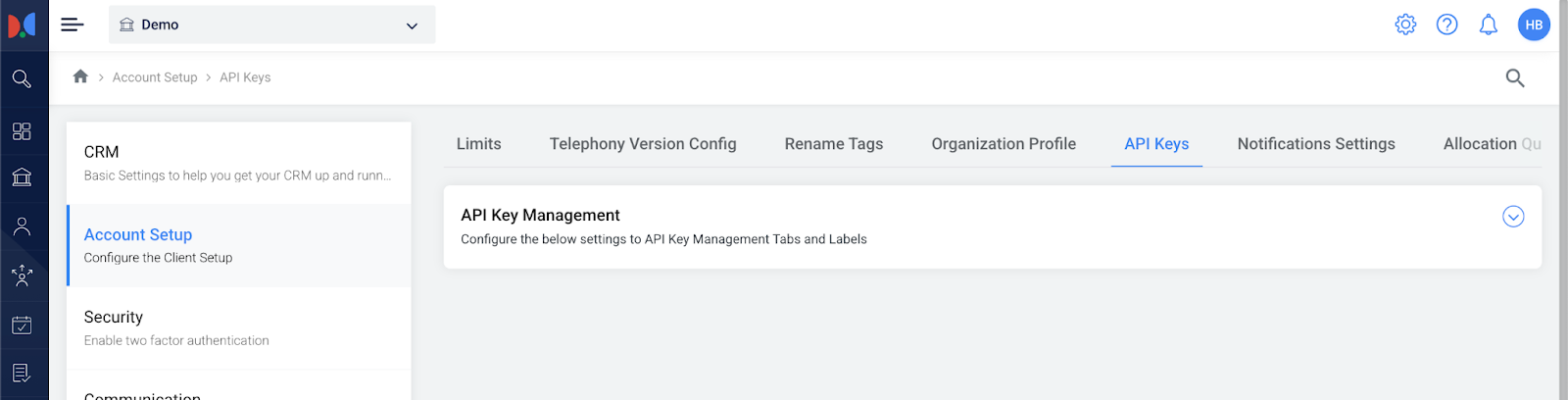Click the bank building sidebar icon
Screen dimensions: 1568x400
click(22, 177)
